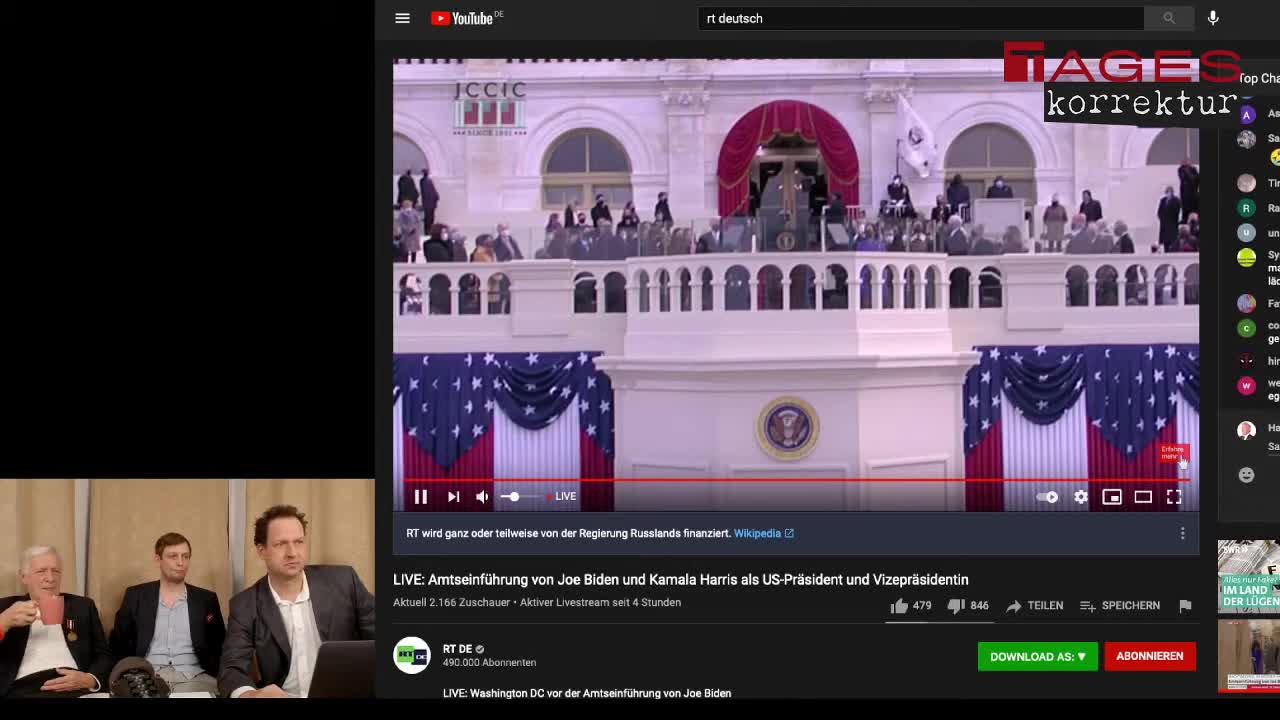Click the 'Erfahre mehr' info card

1173,453
